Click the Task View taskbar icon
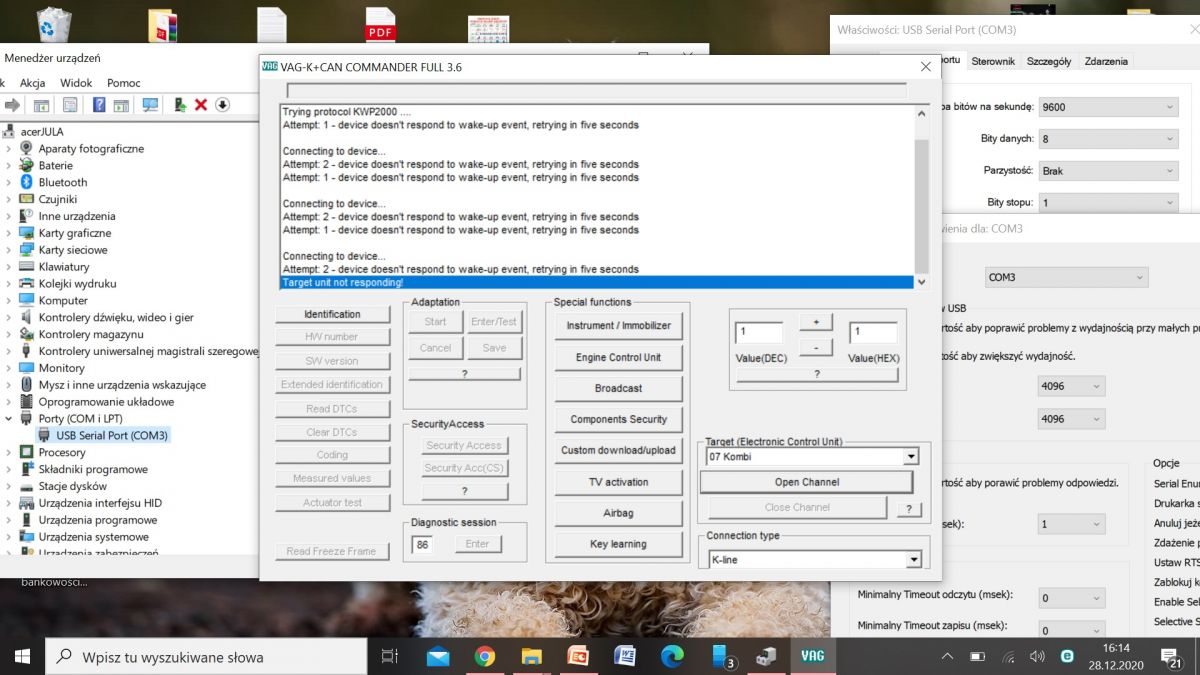The image size is (1200, 675). (390, 656)
